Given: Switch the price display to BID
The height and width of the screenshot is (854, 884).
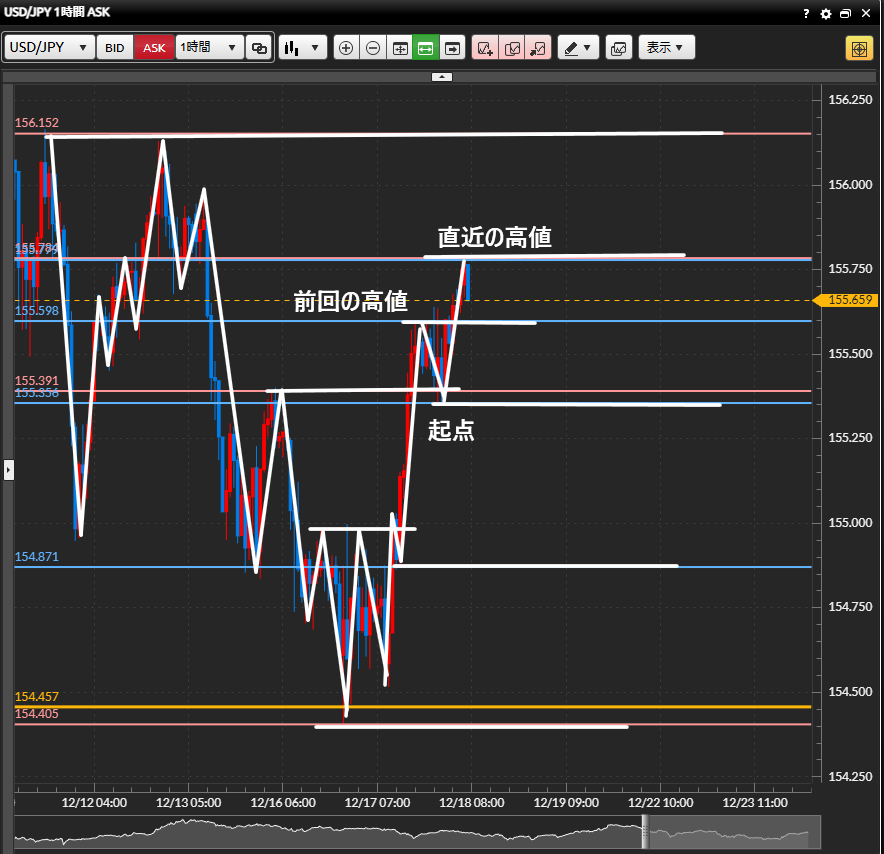Looking at the screenshot, I should tap(115, 48).
